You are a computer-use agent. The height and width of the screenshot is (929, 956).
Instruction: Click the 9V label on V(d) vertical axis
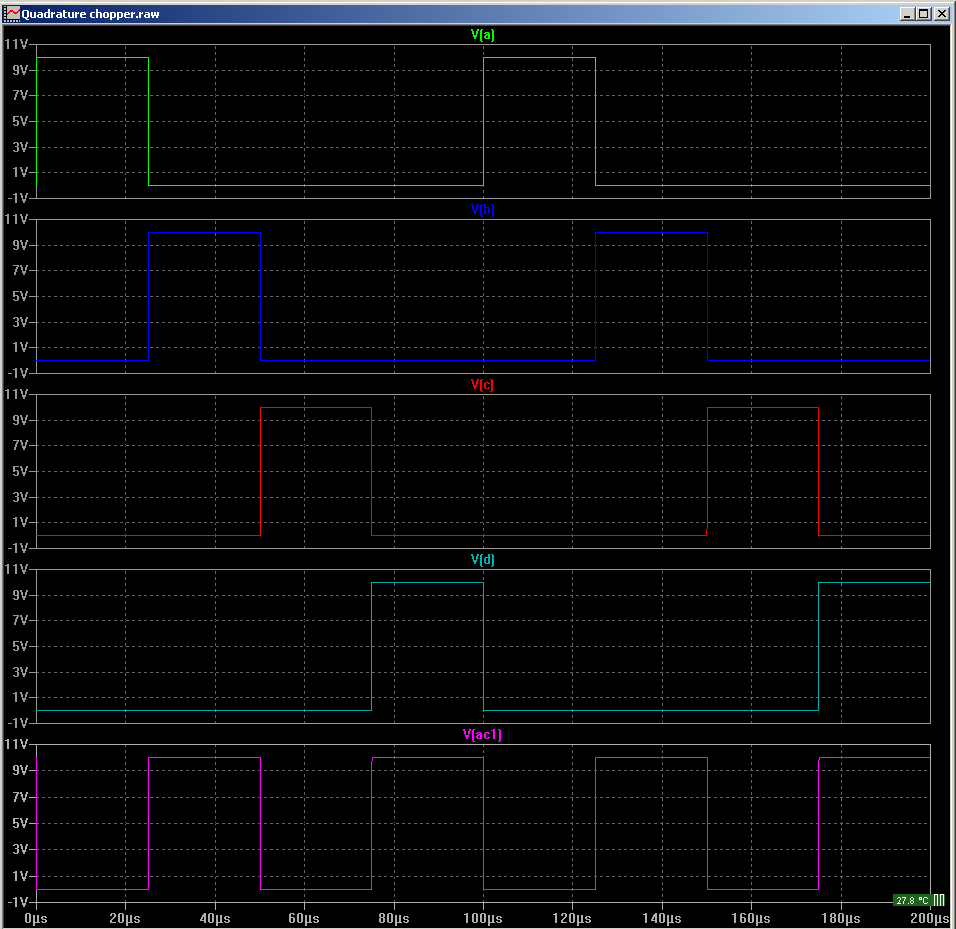coord(19,595)
